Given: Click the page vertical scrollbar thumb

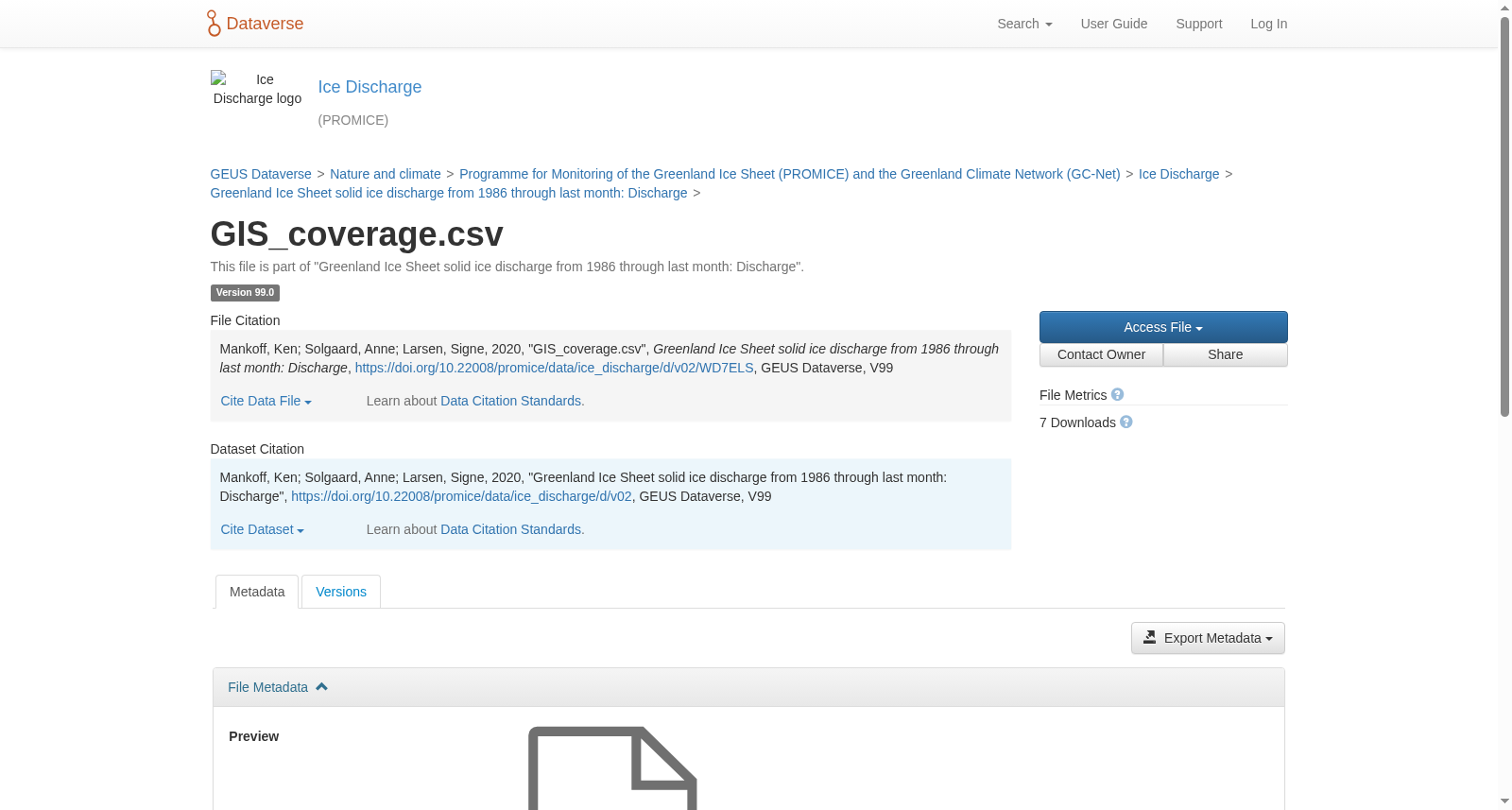Looking at the screenshot, I should click(x=1504, y=215).
